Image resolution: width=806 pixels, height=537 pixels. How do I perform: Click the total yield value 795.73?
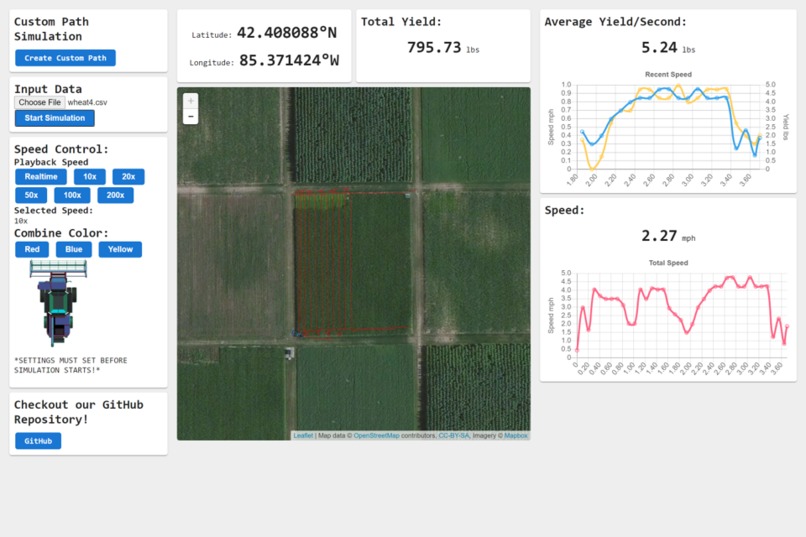click(434, 48)
